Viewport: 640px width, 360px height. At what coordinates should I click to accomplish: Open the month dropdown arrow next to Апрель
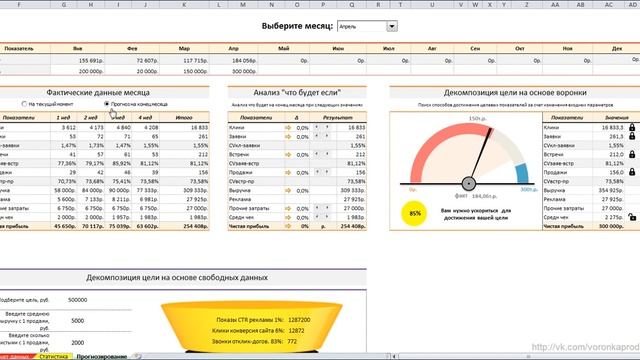pos(391,27)
